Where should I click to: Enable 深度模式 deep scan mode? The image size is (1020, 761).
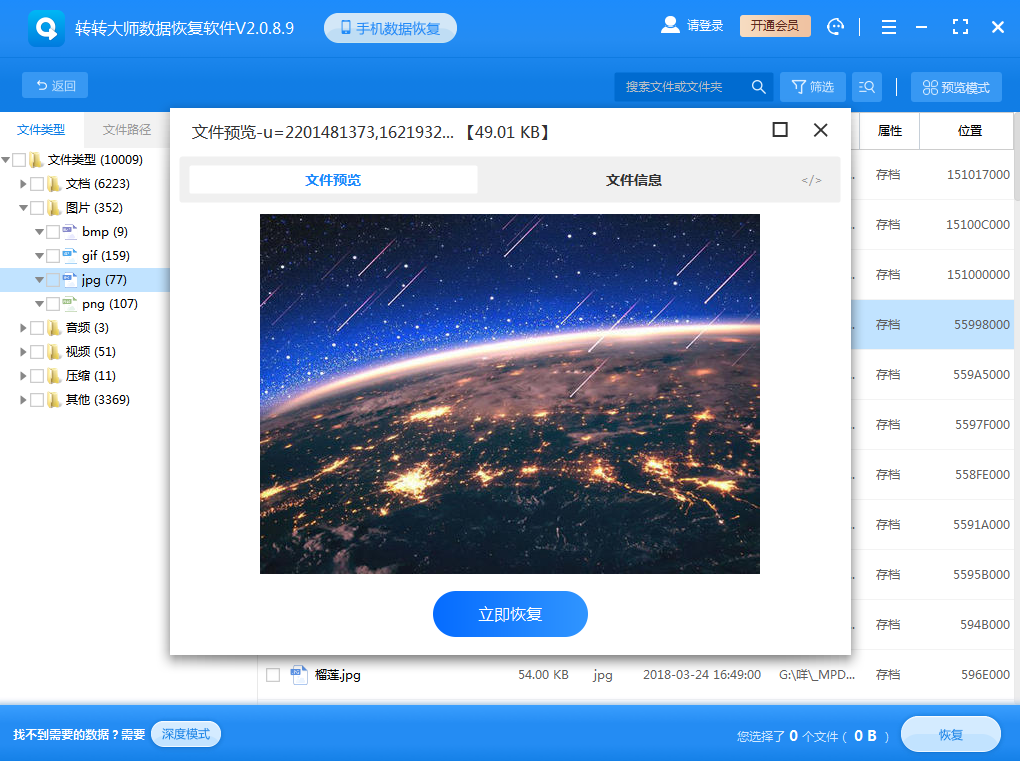pos(186,734)
